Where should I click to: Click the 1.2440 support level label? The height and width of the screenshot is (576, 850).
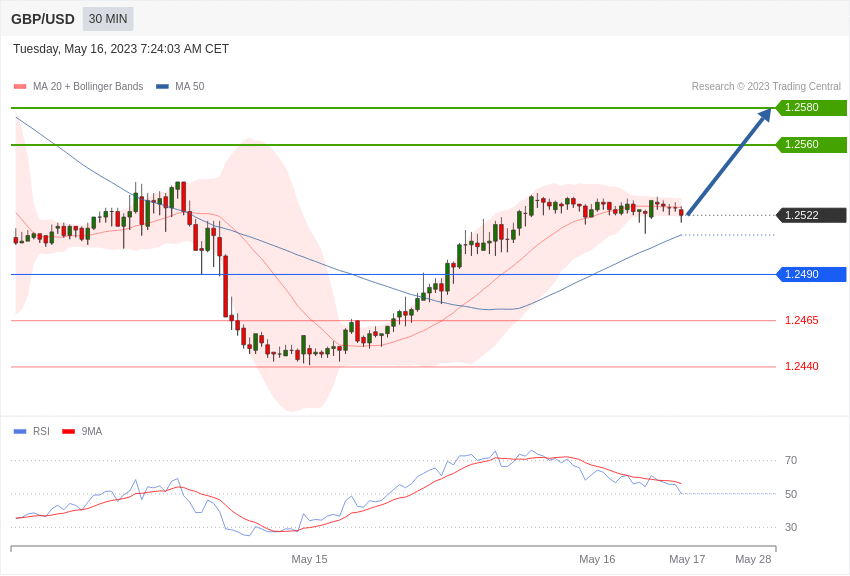click(x=802, y=366)
